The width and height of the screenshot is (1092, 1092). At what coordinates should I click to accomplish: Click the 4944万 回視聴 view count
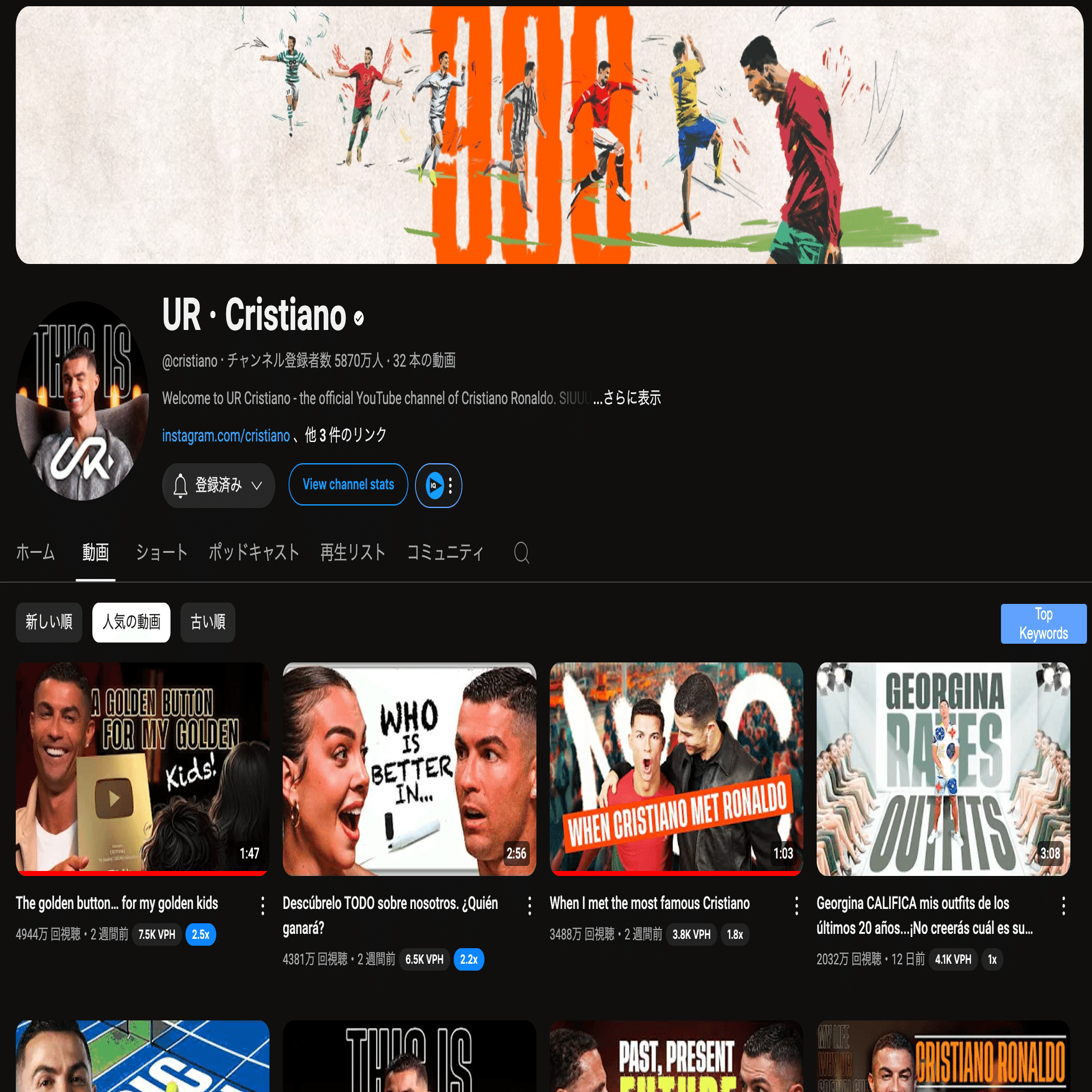pyautogui.click(x=49, y=934)
